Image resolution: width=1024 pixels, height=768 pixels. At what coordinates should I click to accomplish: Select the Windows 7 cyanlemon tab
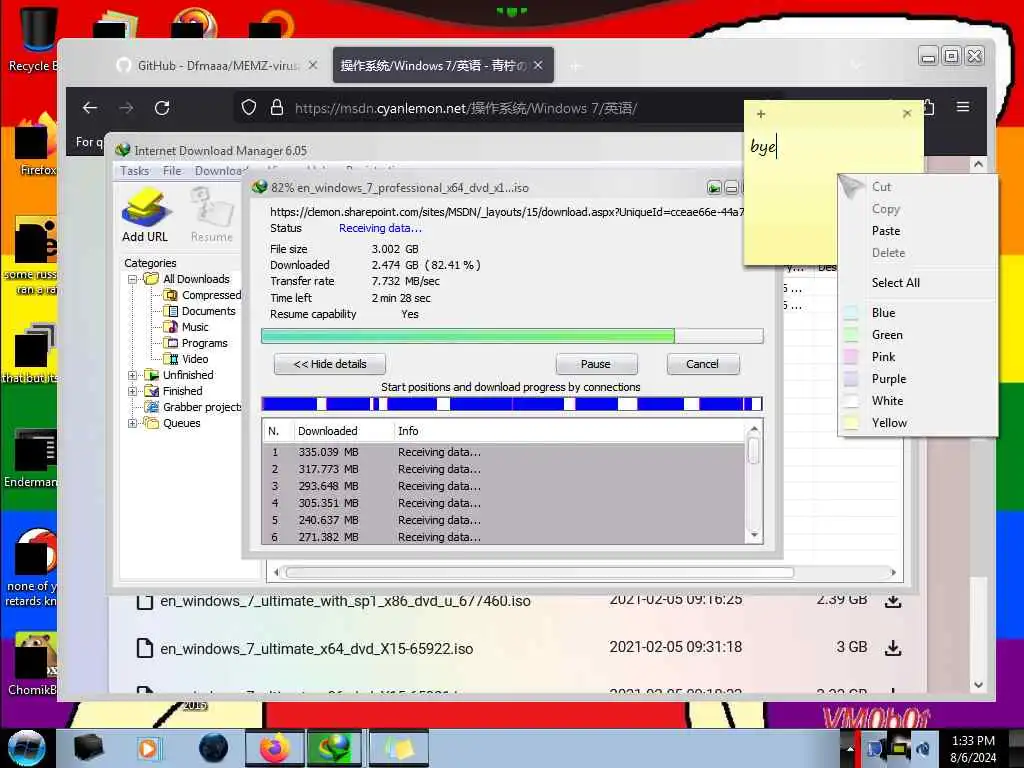tap(434, 65)
